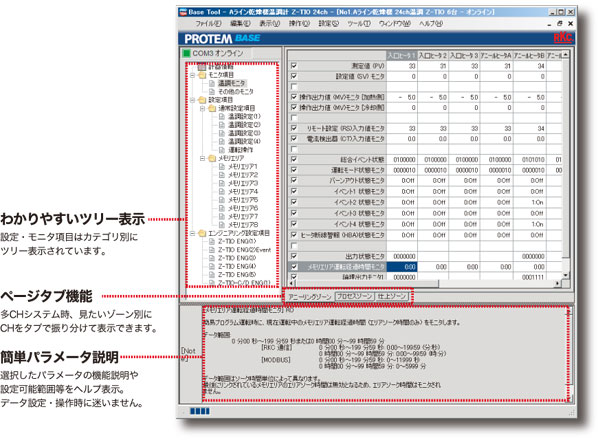Image resolution: width=600 pixels, height=442 pixels.
Task: Click the document icon beside 温調設定(3)
Action: point(222,133)
